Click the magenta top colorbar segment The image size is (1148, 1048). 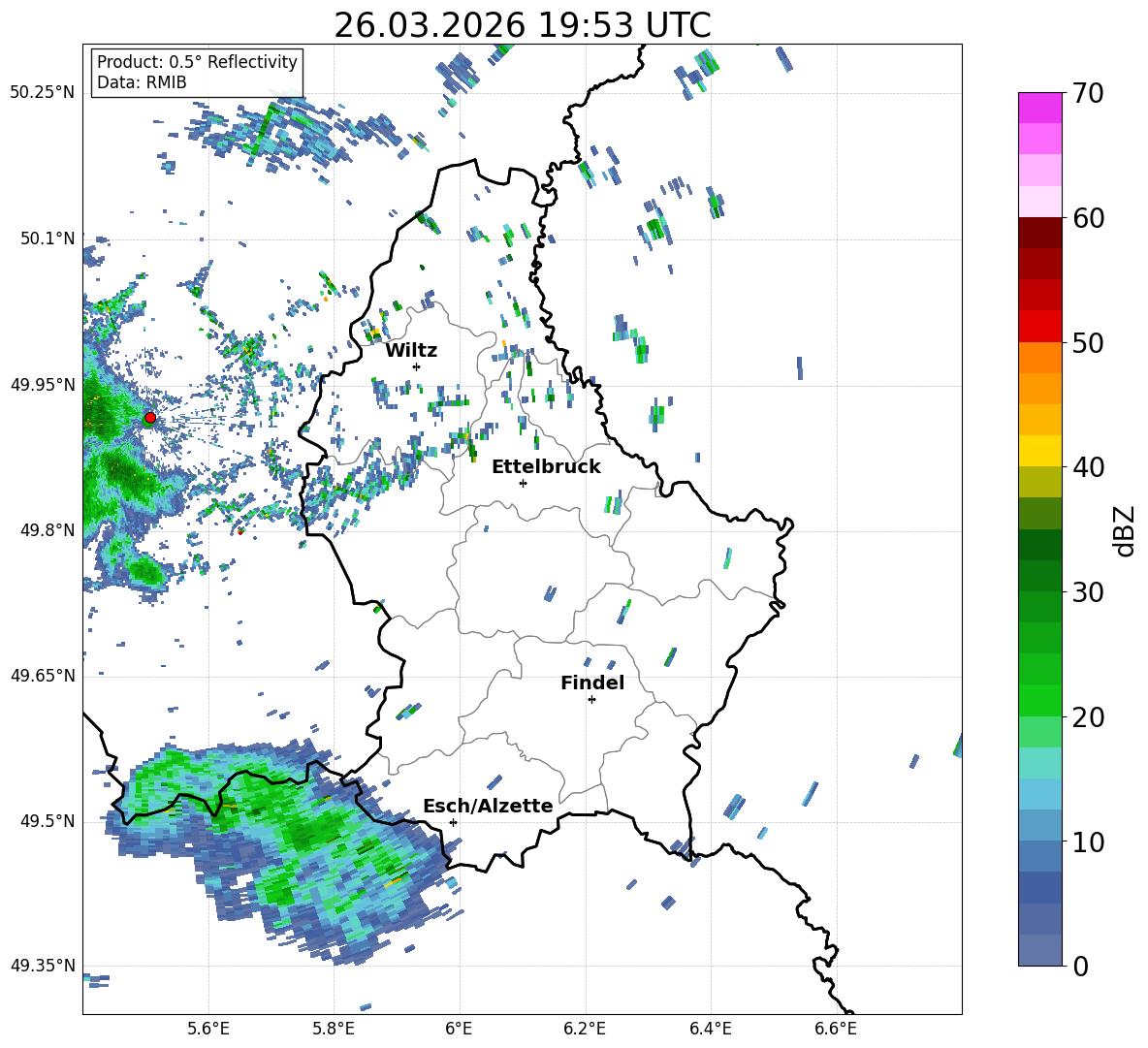coord(1039,109)
